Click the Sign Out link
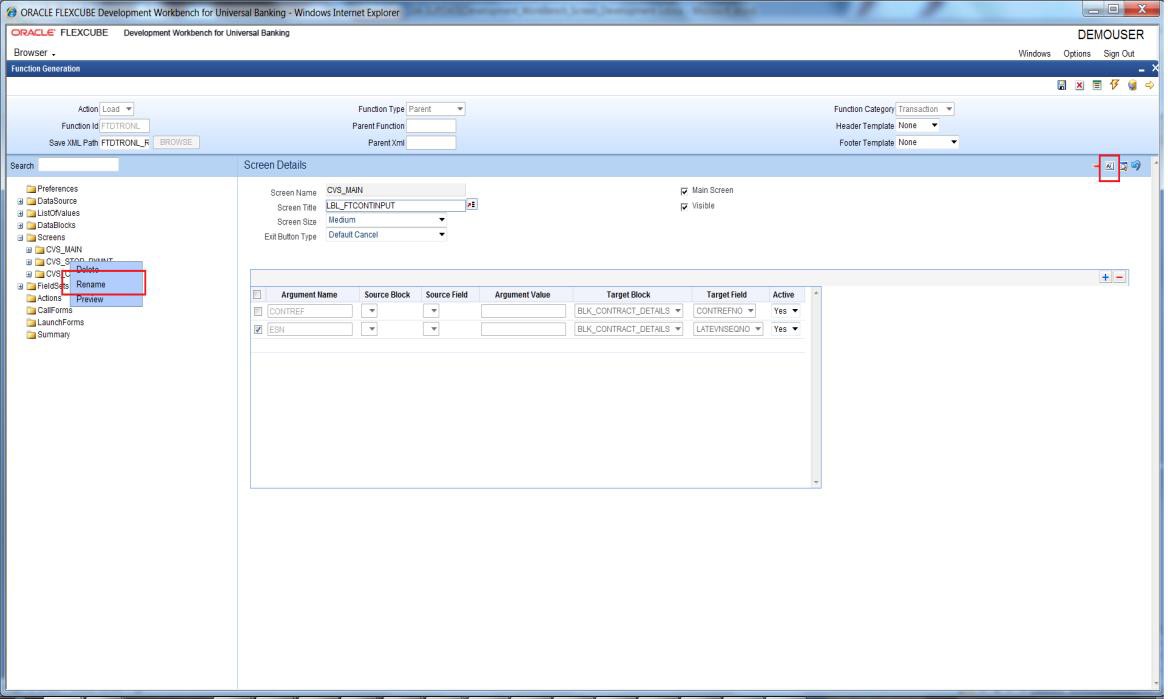Screen dimensions: 1168x699 [x=1119, y=54]
